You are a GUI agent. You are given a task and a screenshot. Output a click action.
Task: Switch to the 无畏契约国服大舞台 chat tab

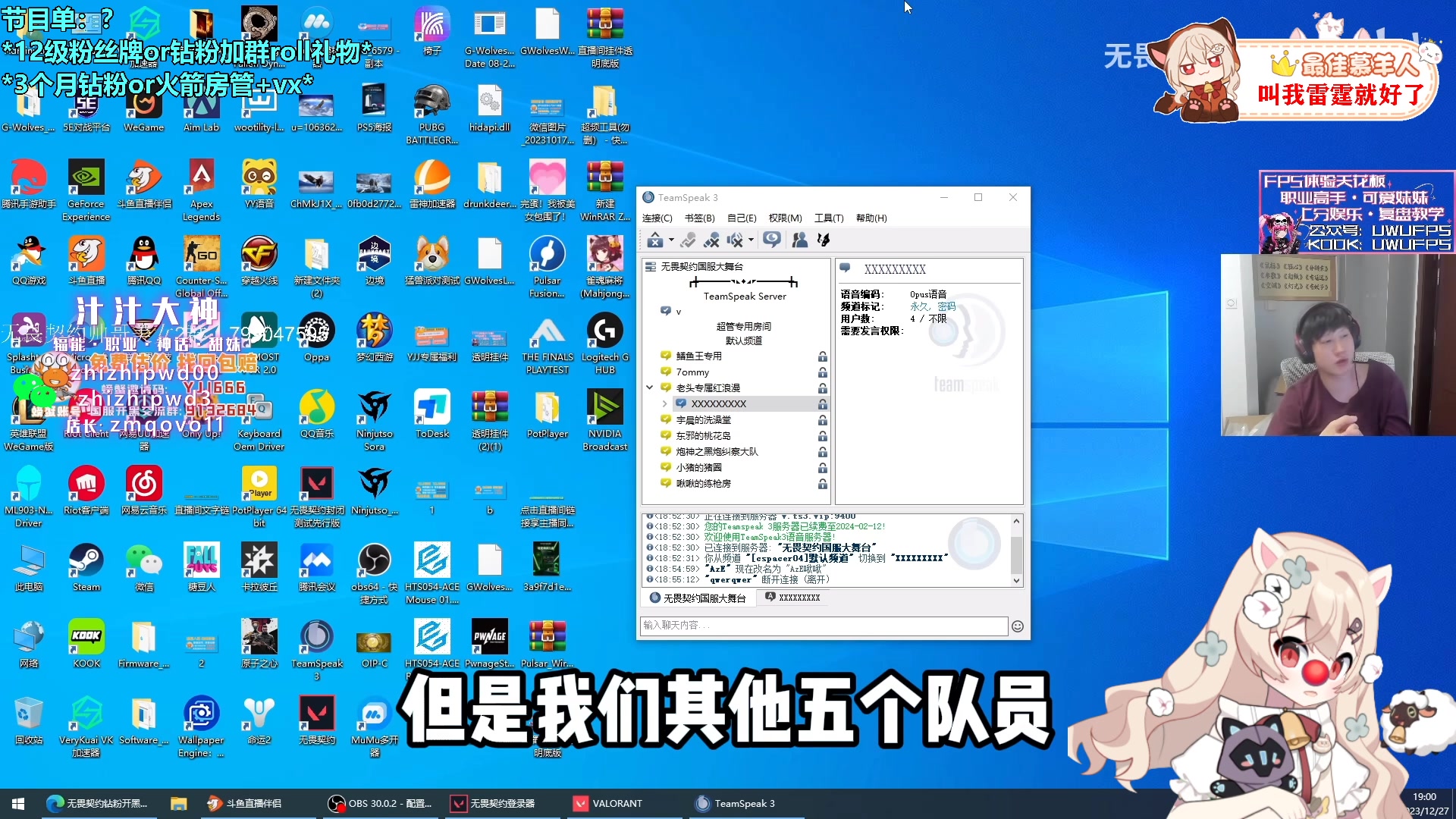point(698,598)
